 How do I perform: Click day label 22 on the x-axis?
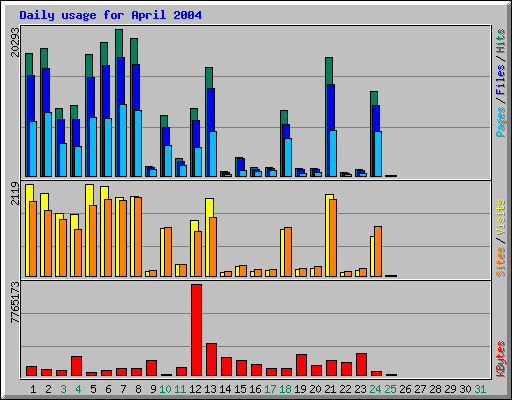[x=345, y=389]
